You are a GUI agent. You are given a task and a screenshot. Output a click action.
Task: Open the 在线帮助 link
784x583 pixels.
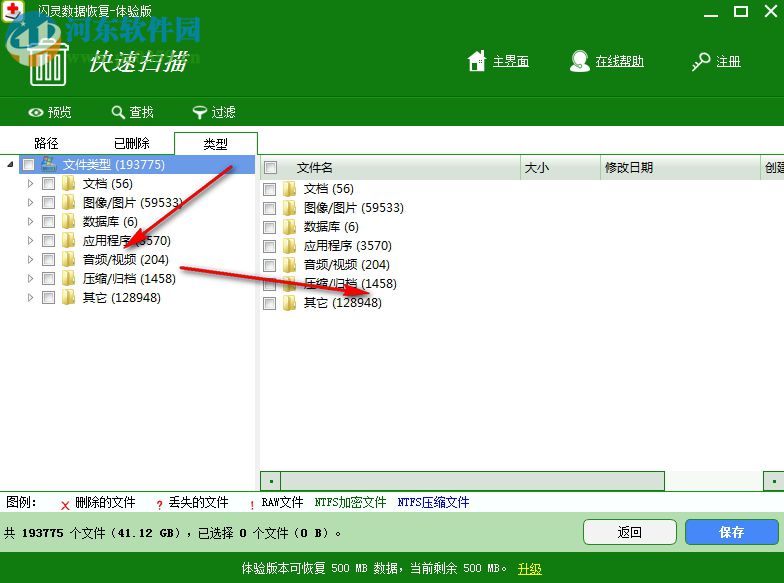point(619,62)
